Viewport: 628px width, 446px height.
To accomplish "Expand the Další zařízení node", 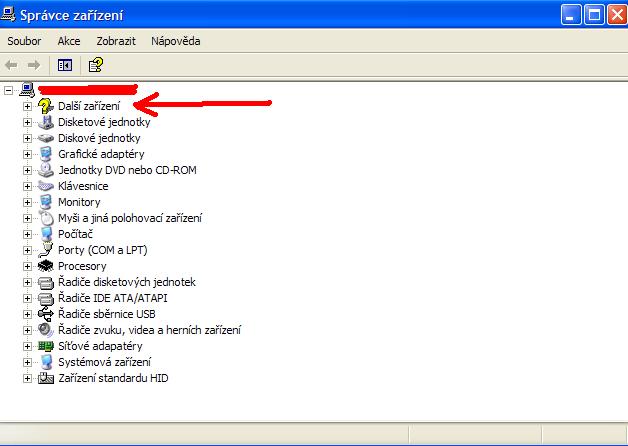I will tap(27, 106).
